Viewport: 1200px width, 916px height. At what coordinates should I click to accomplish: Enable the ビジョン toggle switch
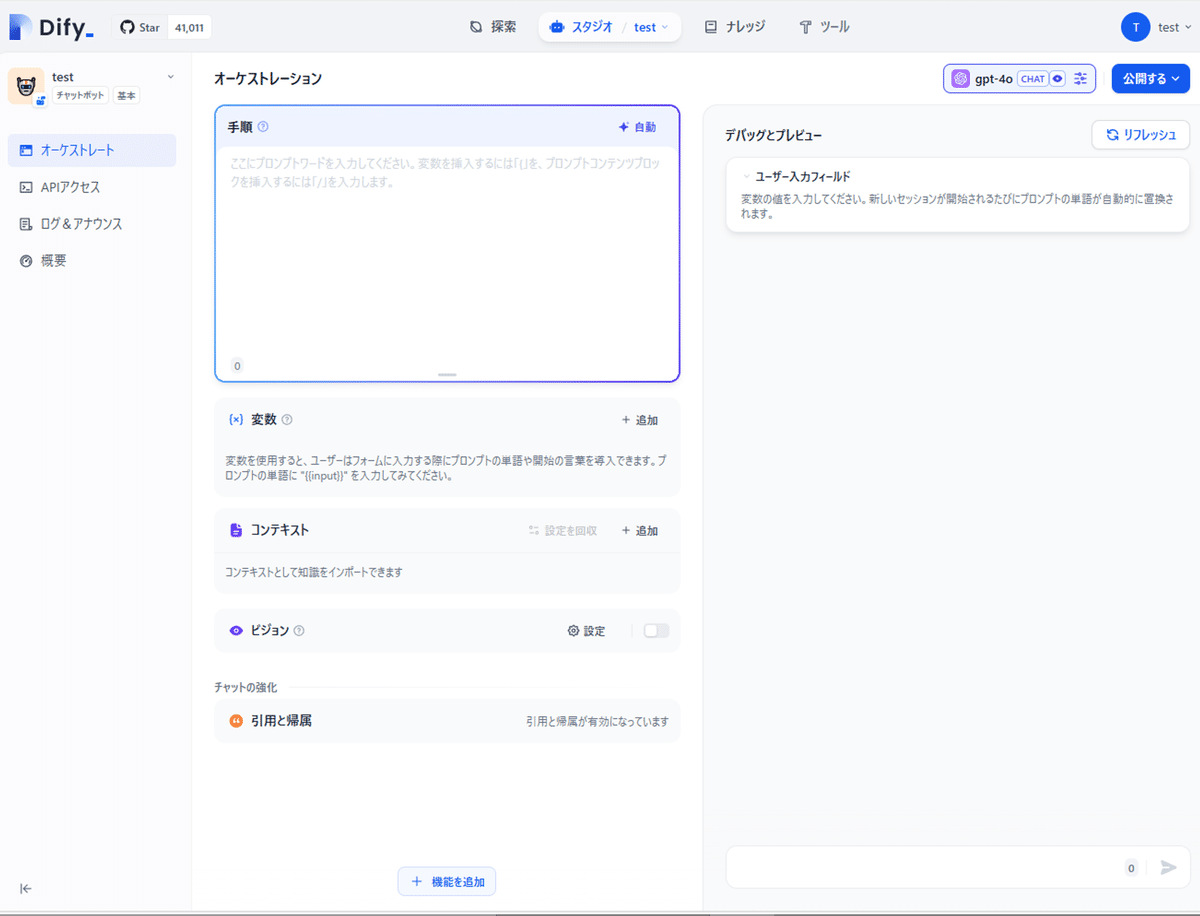click(657, 631)
